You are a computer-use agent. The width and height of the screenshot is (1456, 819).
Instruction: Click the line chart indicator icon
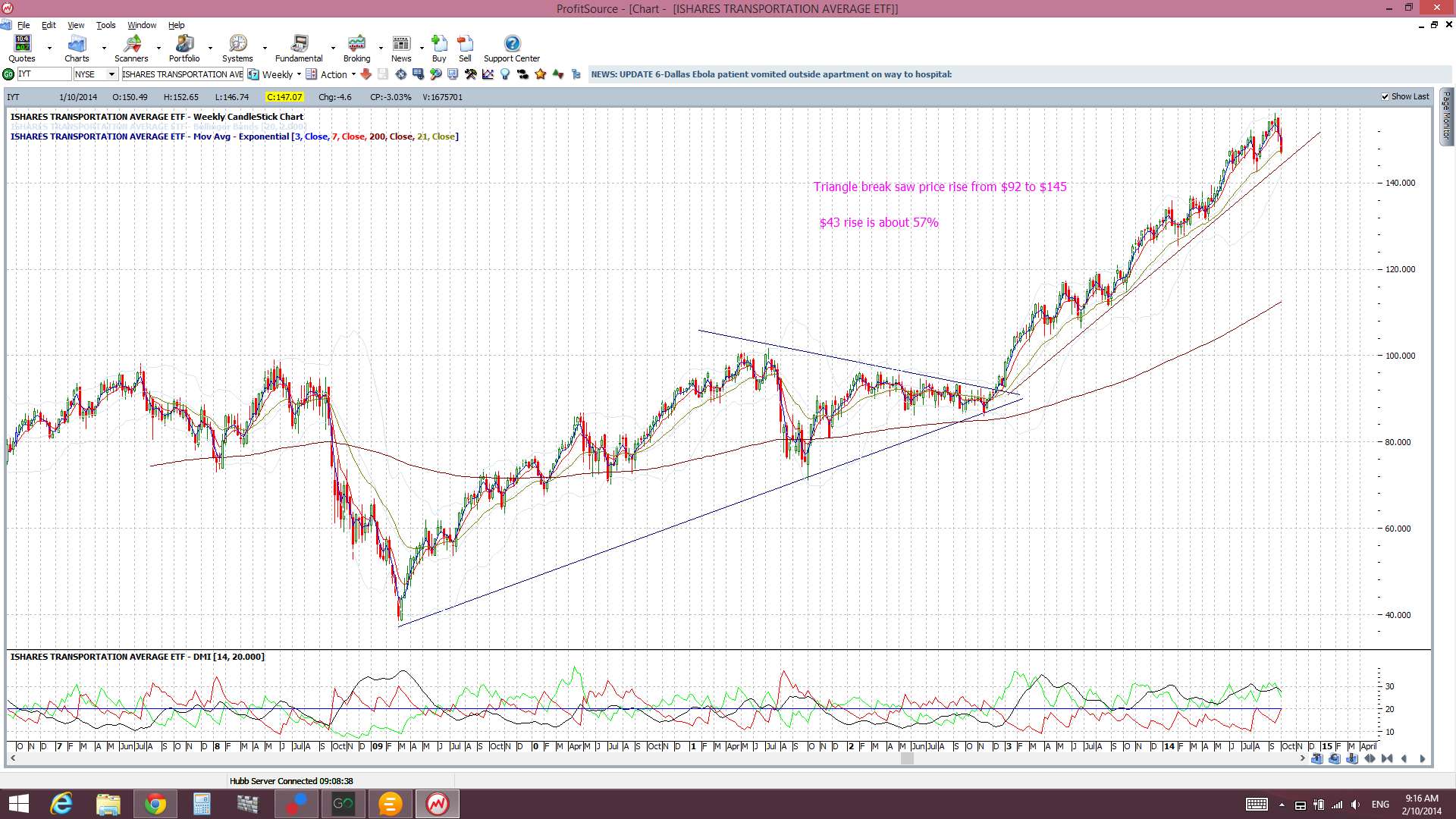click(x=488, y=74)
